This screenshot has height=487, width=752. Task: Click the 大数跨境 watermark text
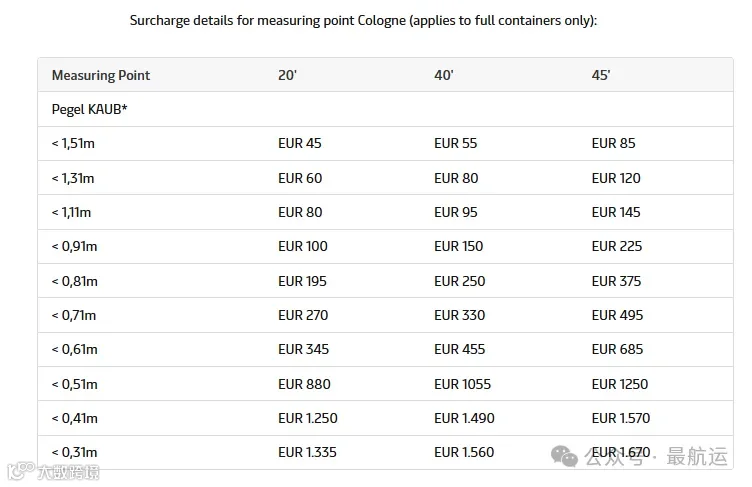click(x=69, y=473)
